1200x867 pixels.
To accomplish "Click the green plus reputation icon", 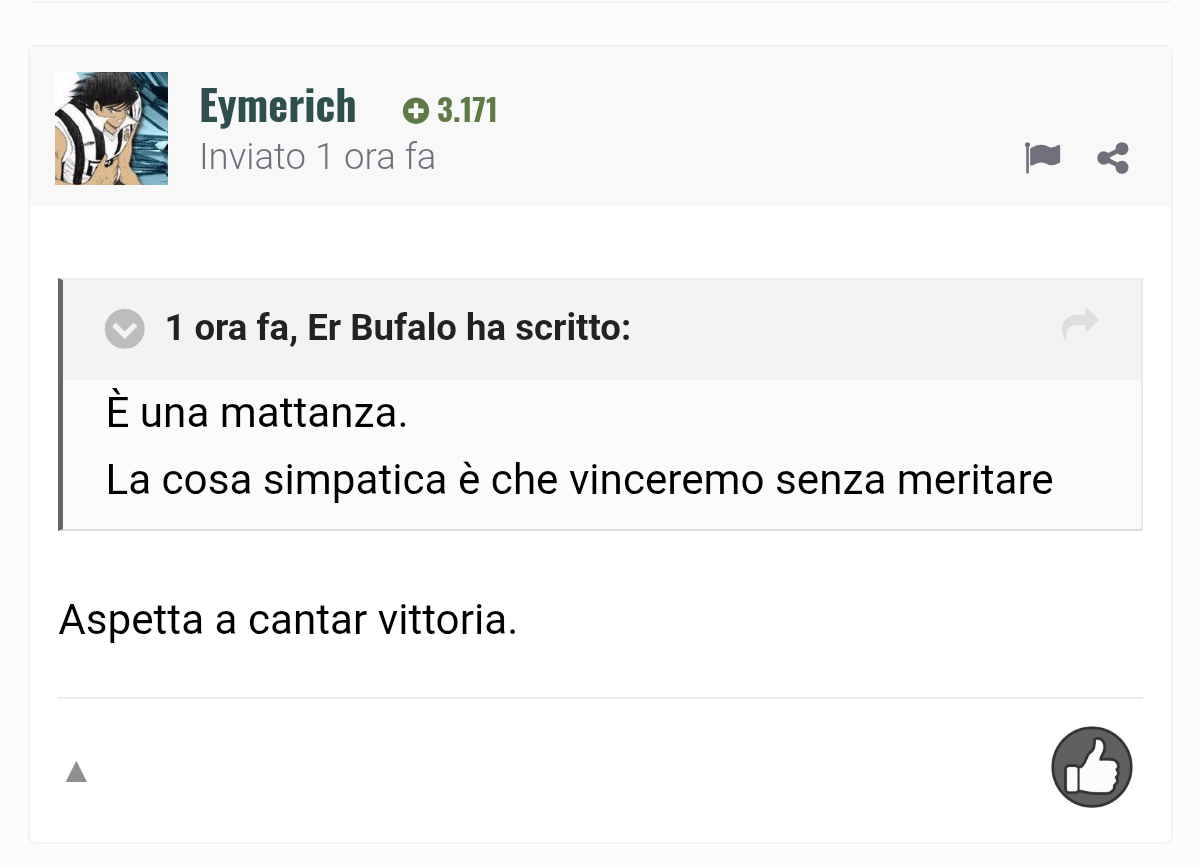I will click(x=414, y=111).
